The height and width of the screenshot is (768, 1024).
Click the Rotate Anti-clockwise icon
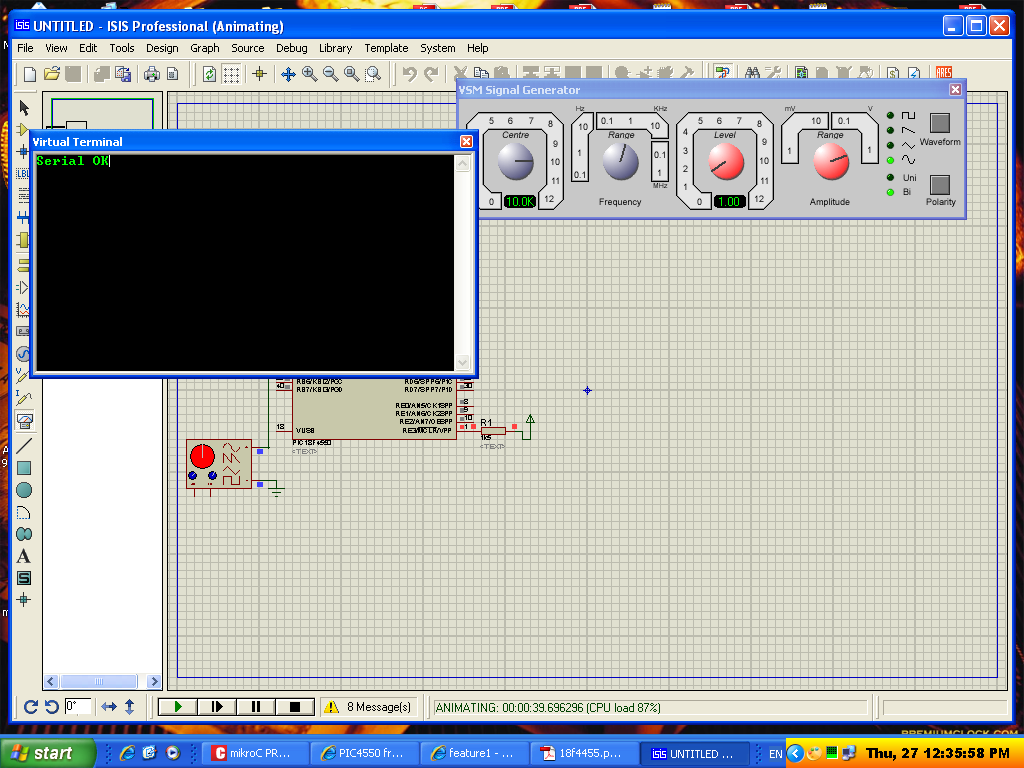pos(52,707)
